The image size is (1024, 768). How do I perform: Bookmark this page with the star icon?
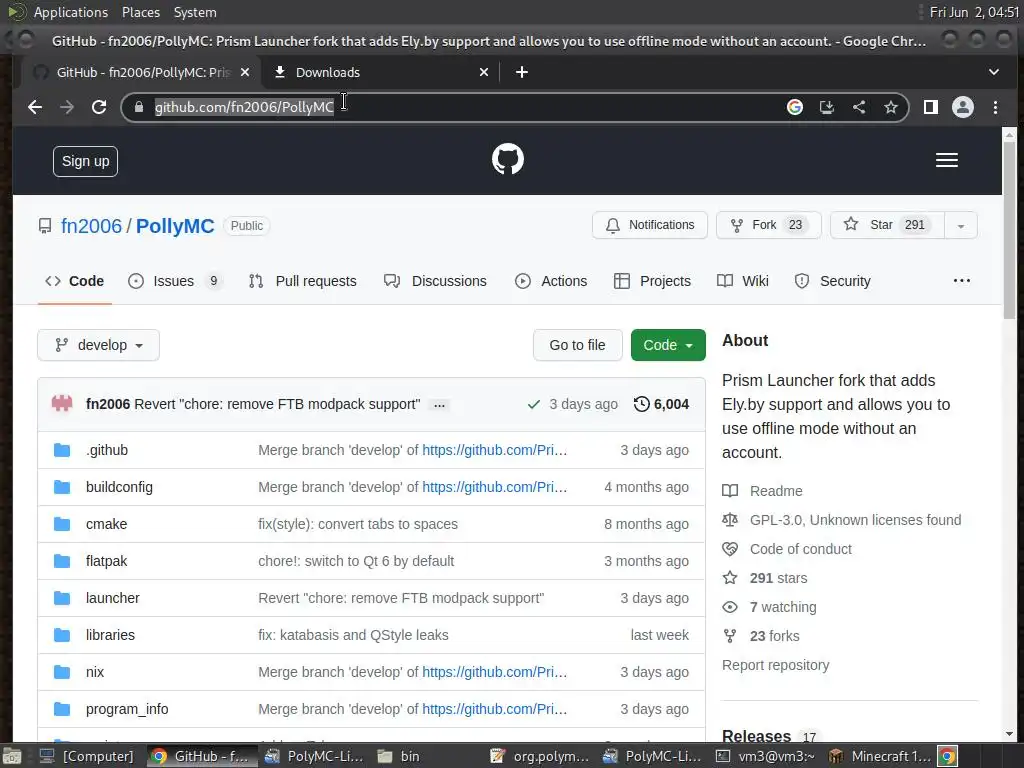pyautogui.click(x=891, y=107)
